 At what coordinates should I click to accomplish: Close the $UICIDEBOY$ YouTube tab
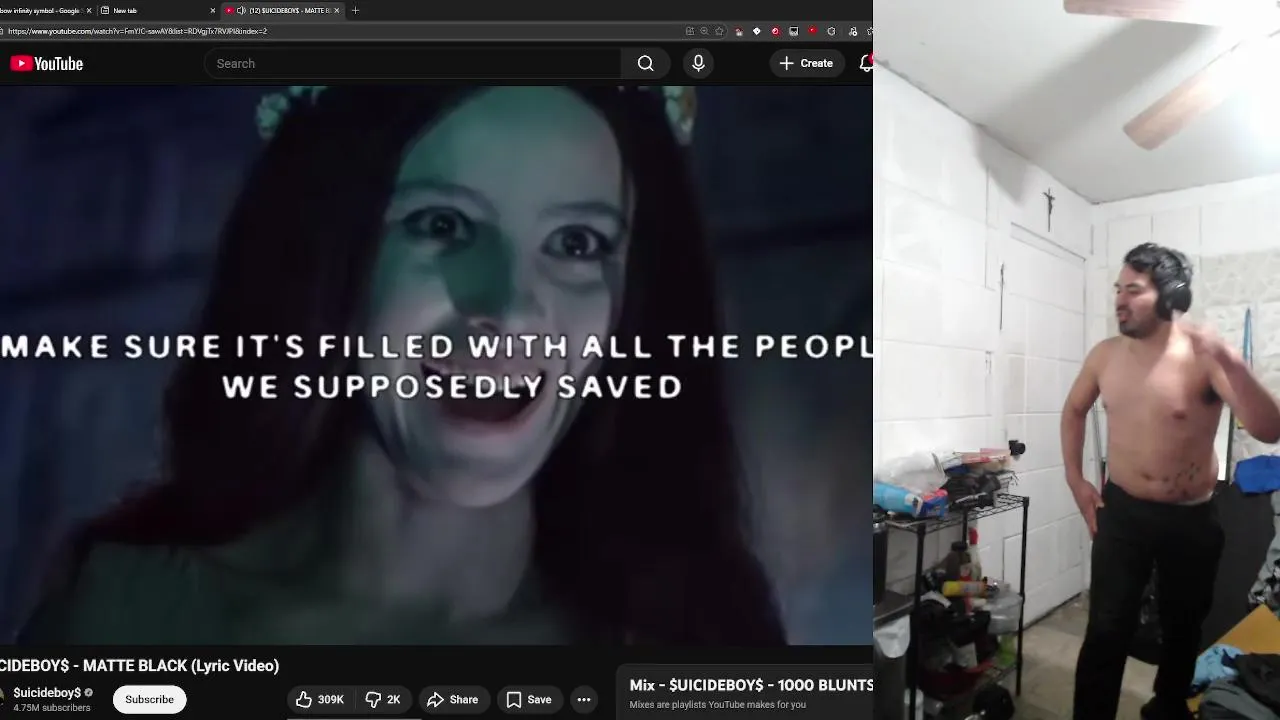(x=336, y=10)
